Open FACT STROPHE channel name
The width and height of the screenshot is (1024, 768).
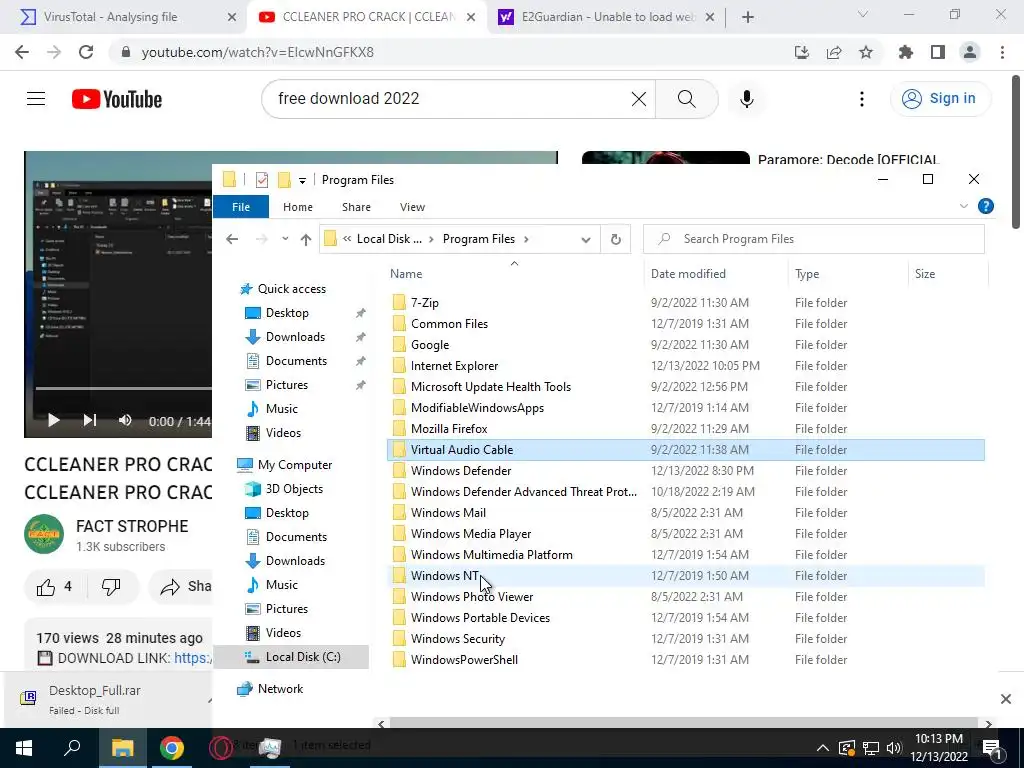[132, 526]
